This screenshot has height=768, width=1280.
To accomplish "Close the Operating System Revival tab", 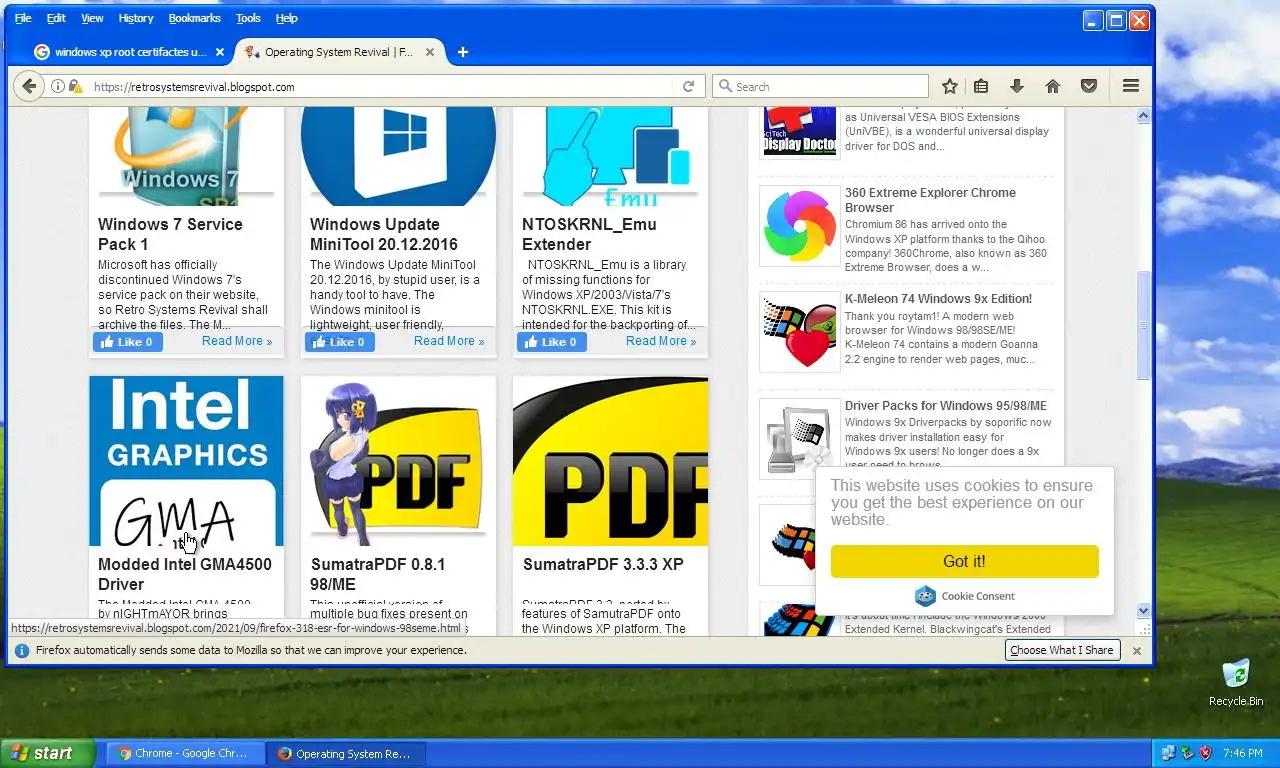I will 430,52.
